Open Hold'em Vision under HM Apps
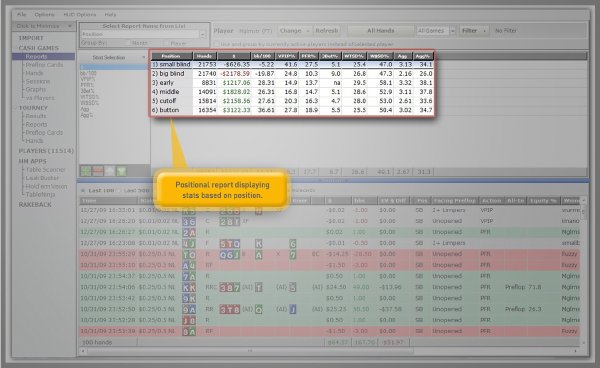The width and height of the screenshot is (600, 368). tap(46, 187)
